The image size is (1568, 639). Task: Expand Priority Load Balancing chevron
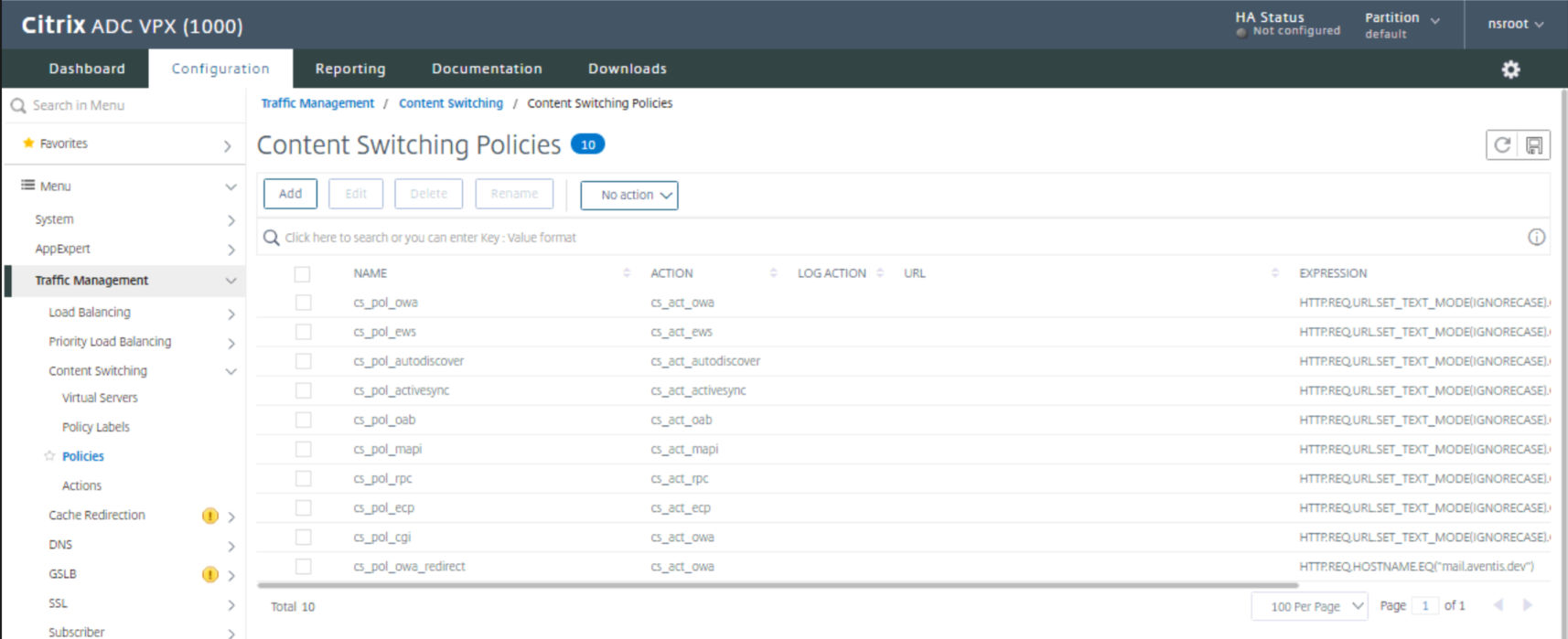[231, 343]
